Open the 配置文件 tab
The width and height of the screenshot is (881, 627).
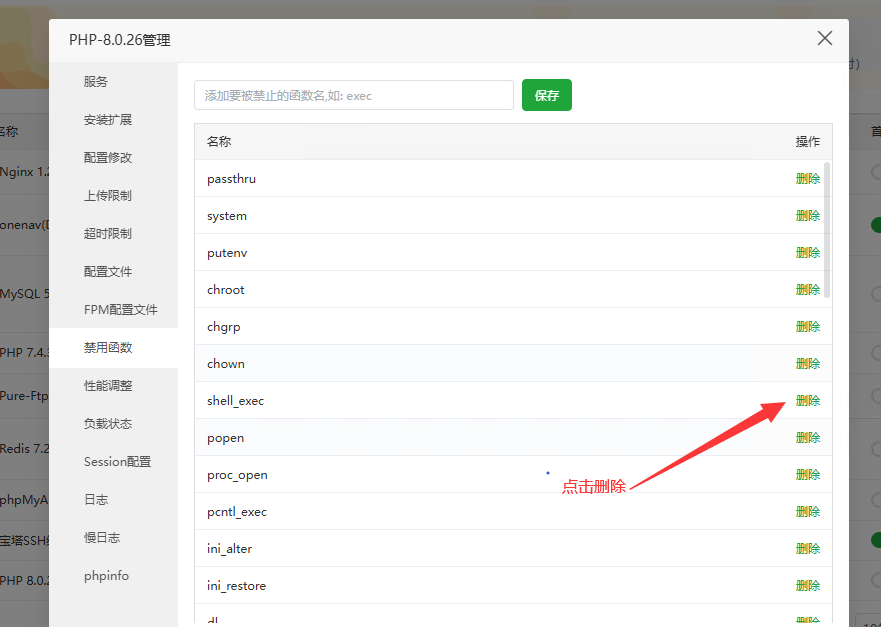click(108, 272)
